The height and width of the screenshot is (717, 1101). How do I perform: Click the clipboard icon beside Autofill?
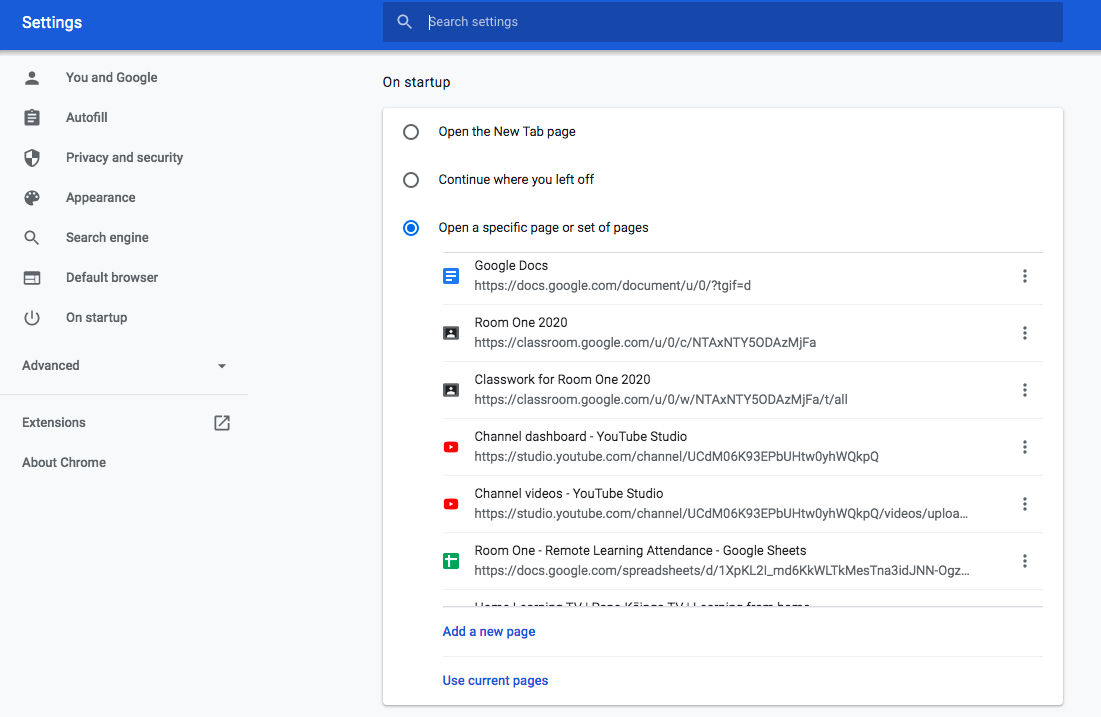(32, 117)
